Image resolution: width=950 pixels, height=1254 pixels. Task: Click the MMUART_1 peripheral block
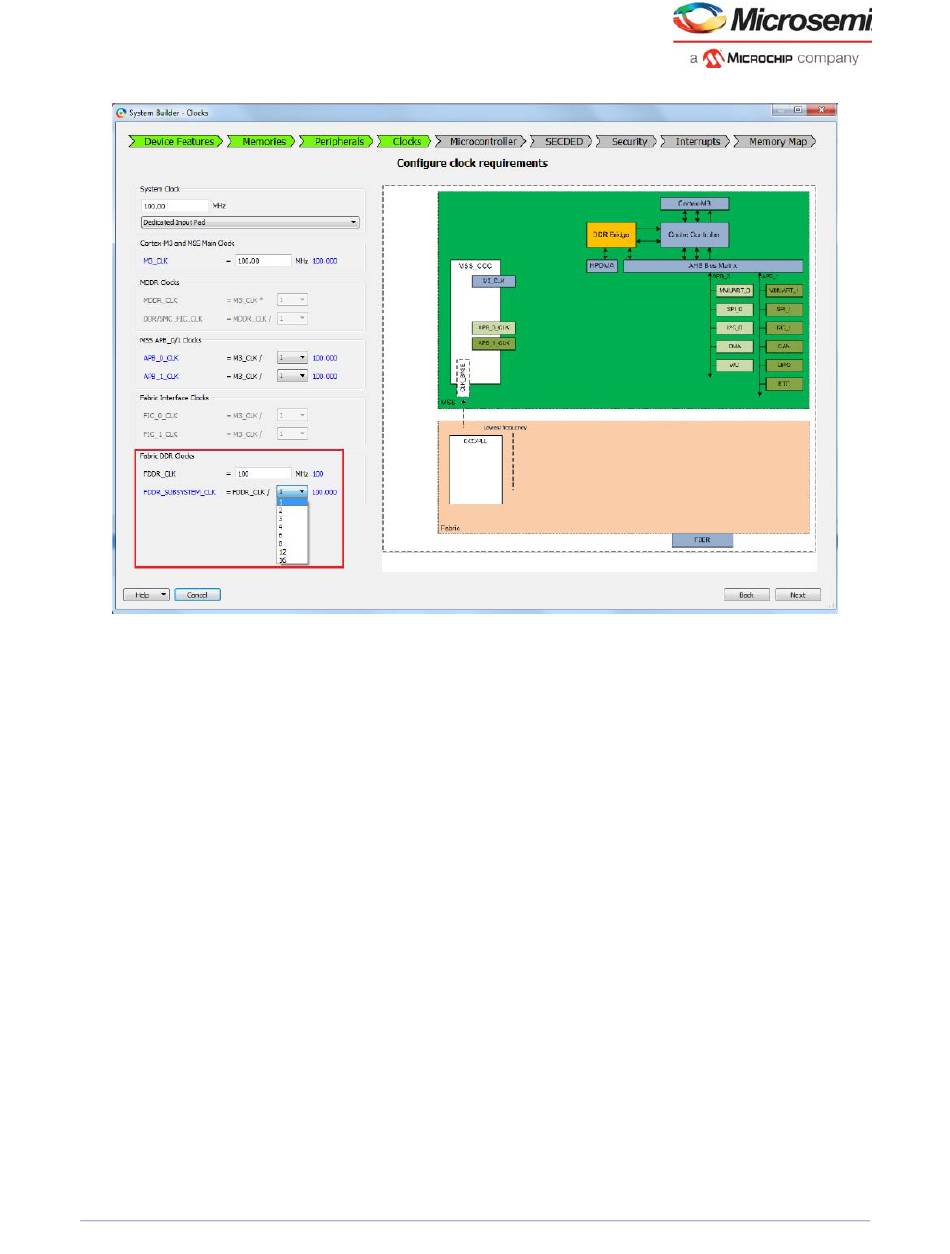tap(783, 290)
